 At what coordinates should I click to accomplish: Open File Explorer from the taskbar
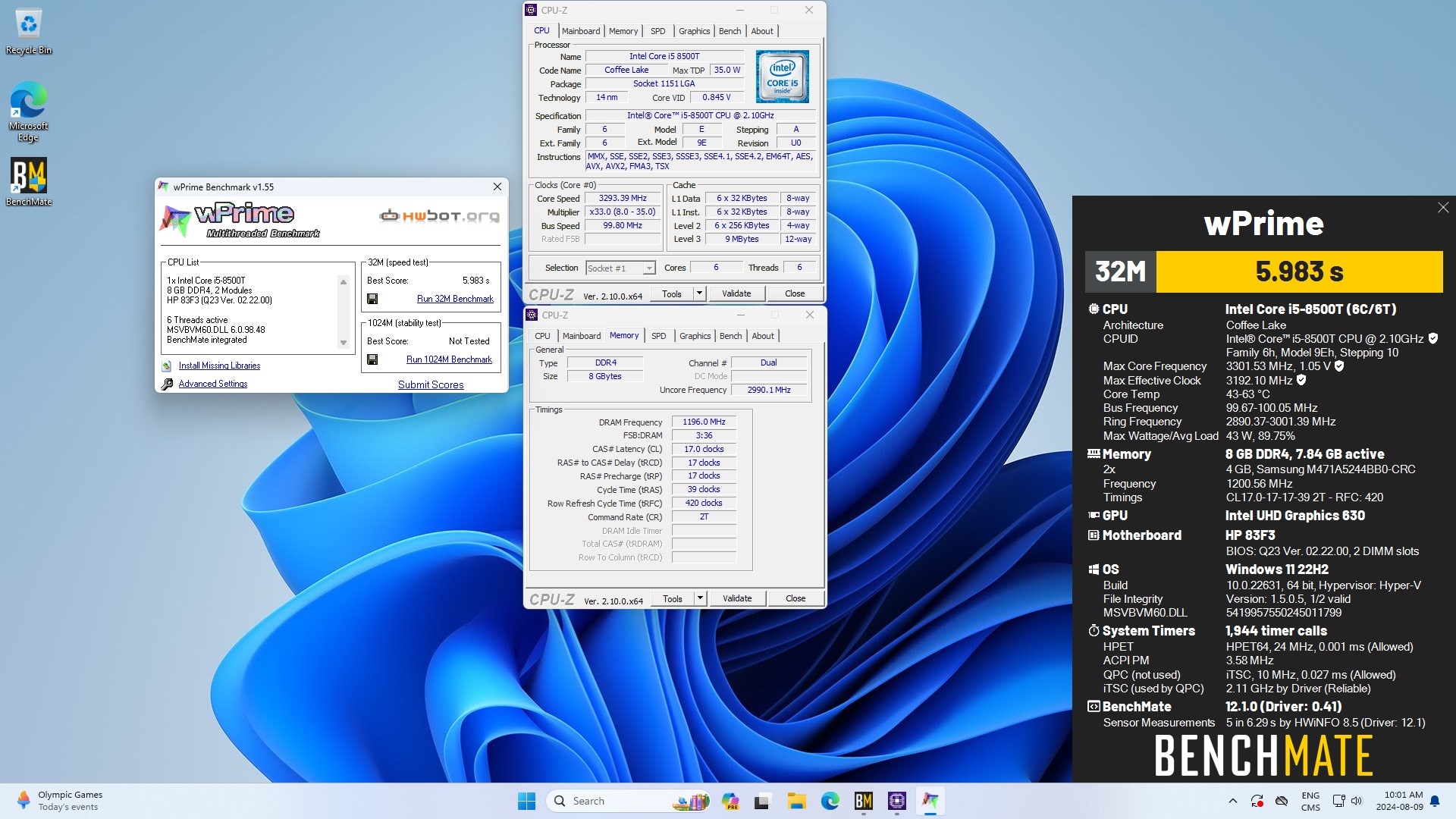(796, 801)
